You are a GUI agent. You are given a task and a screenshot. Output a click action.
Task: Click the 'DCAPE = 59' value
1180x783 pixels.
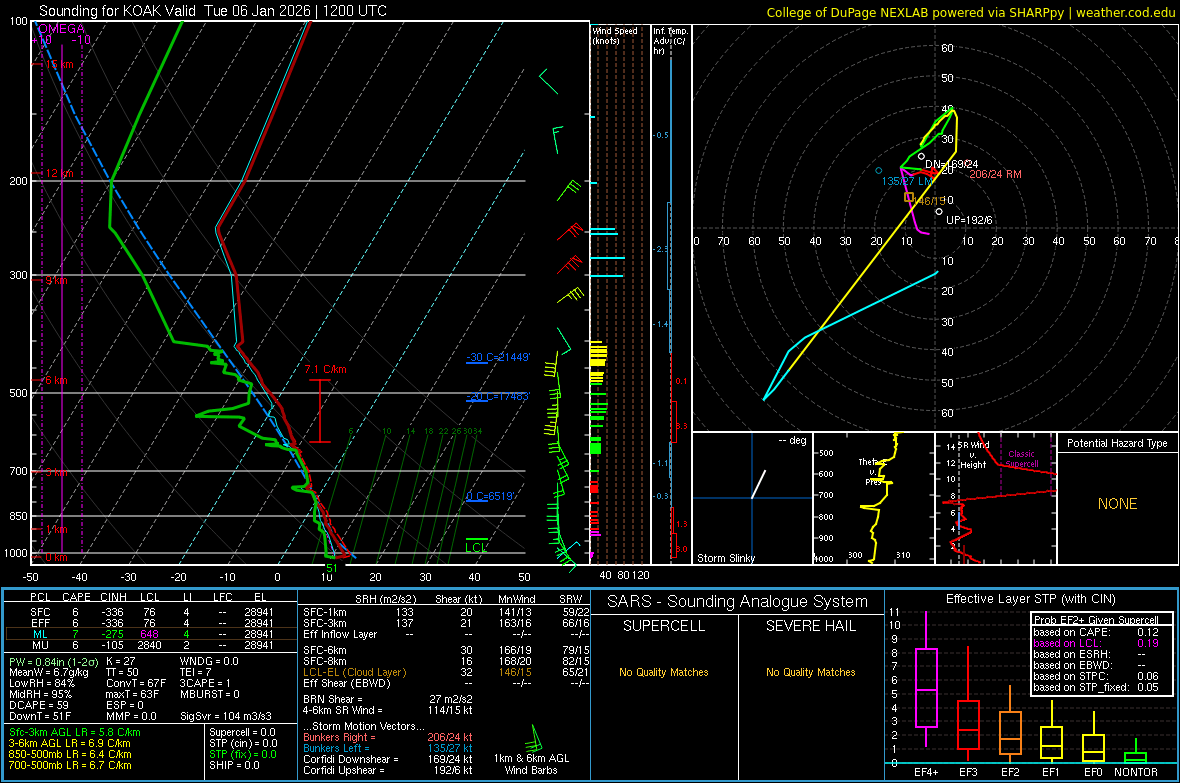(x=38, y=705)
